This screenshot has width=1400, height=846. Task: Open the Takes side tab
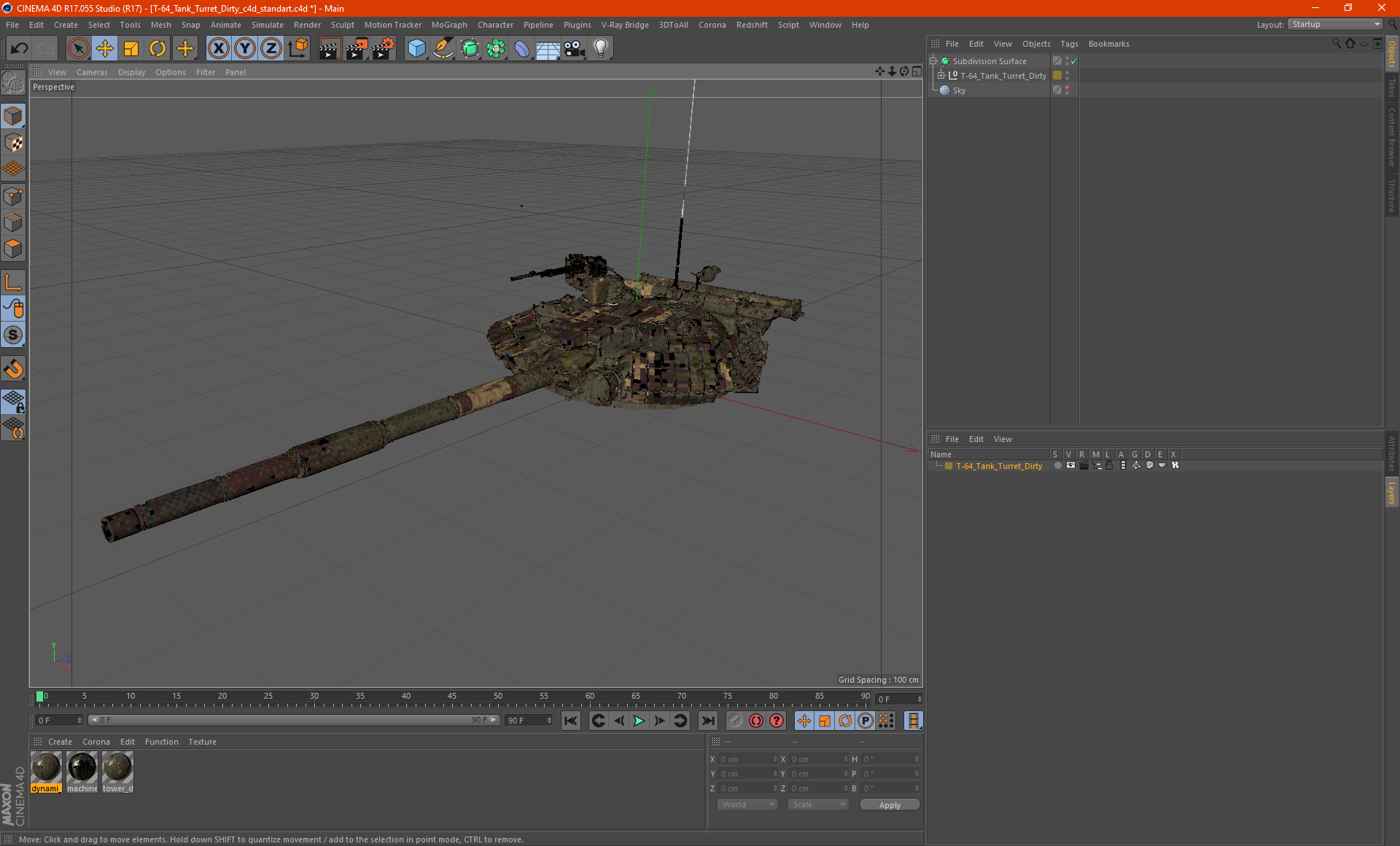(1391, 88)
